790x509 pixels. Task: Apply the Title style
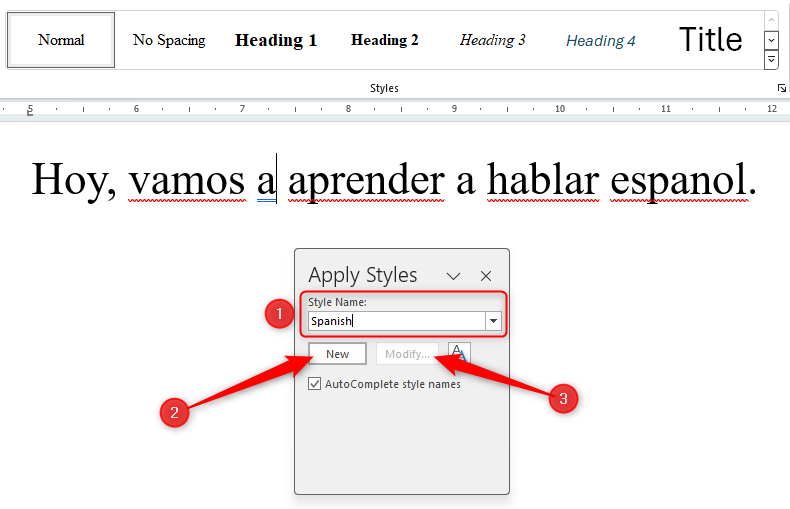[710, 40]
